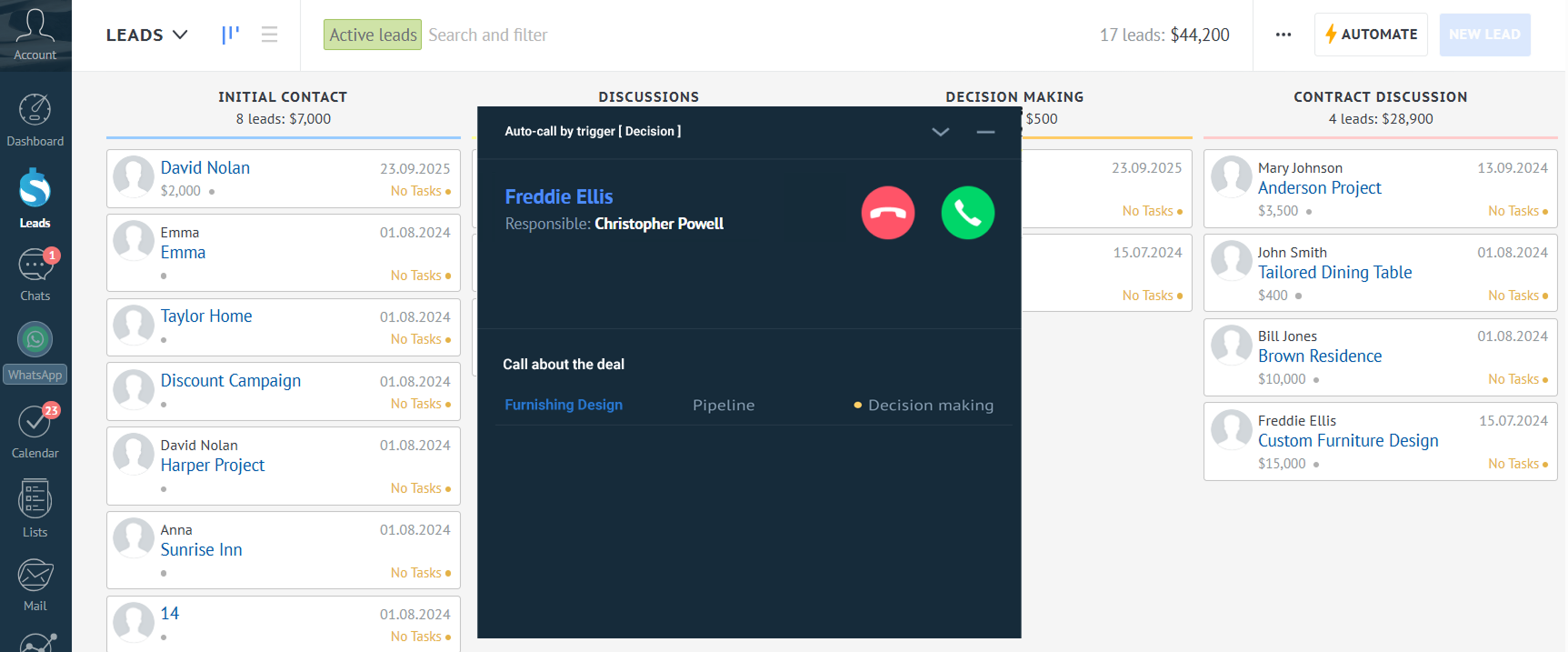
Task: Open the Furnishing Design deal link
Action: pyautogui.click(x=564, y=405)
